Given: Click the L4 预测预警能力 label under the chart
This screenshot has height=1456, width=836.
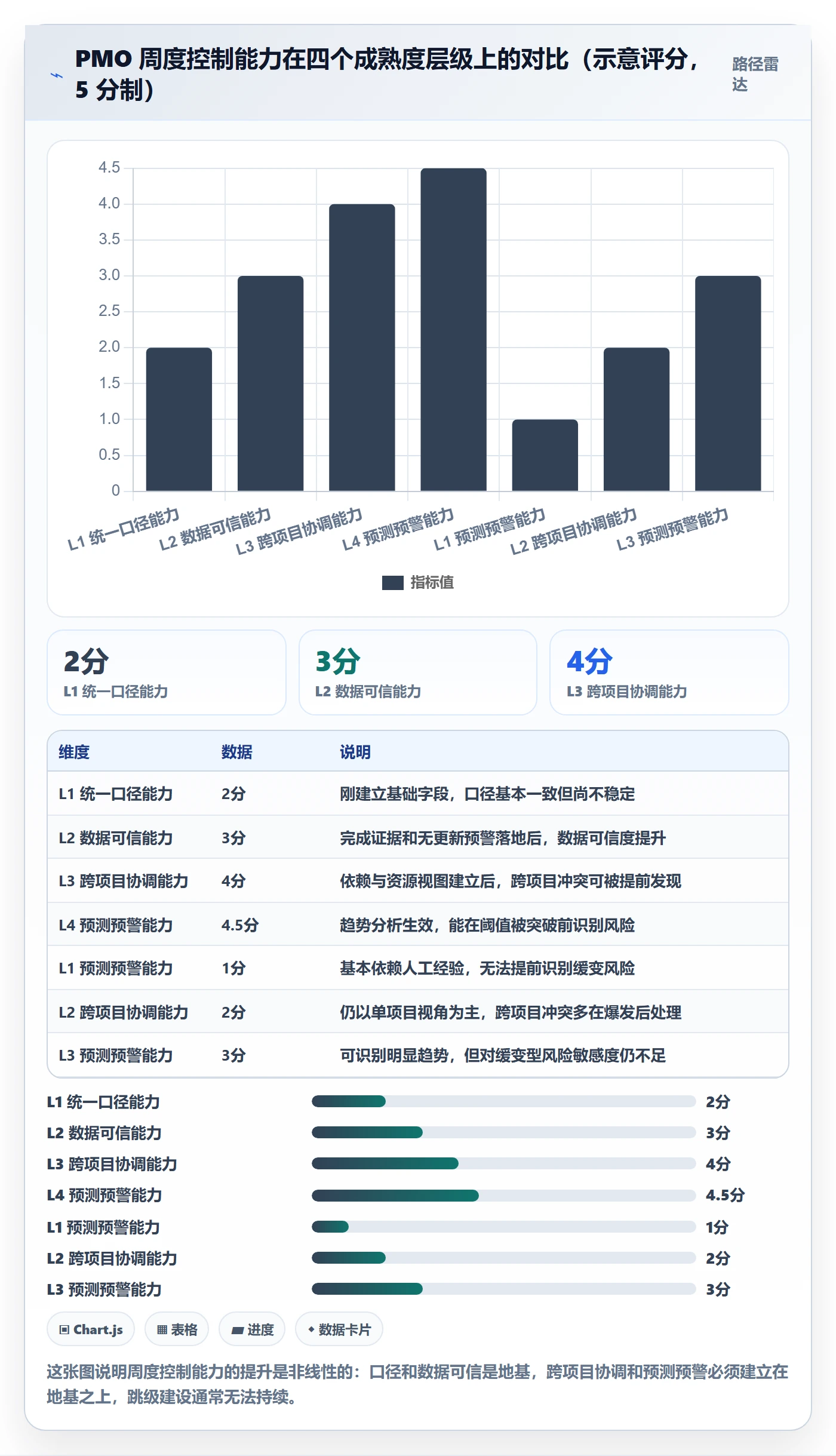Looking at the screenshot, I should 398,529.
